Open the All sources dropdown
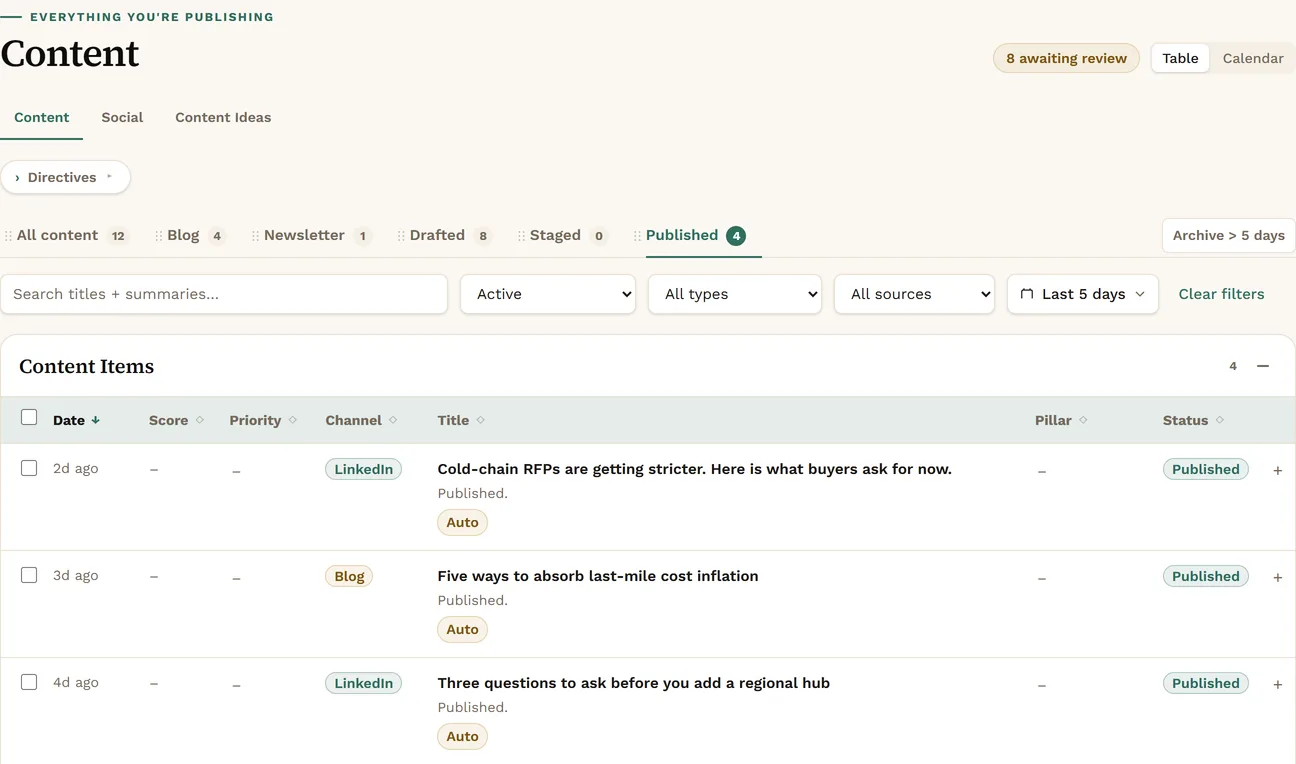The height and width of the screenshot is (764, 1296). click(x=914, y=294)
